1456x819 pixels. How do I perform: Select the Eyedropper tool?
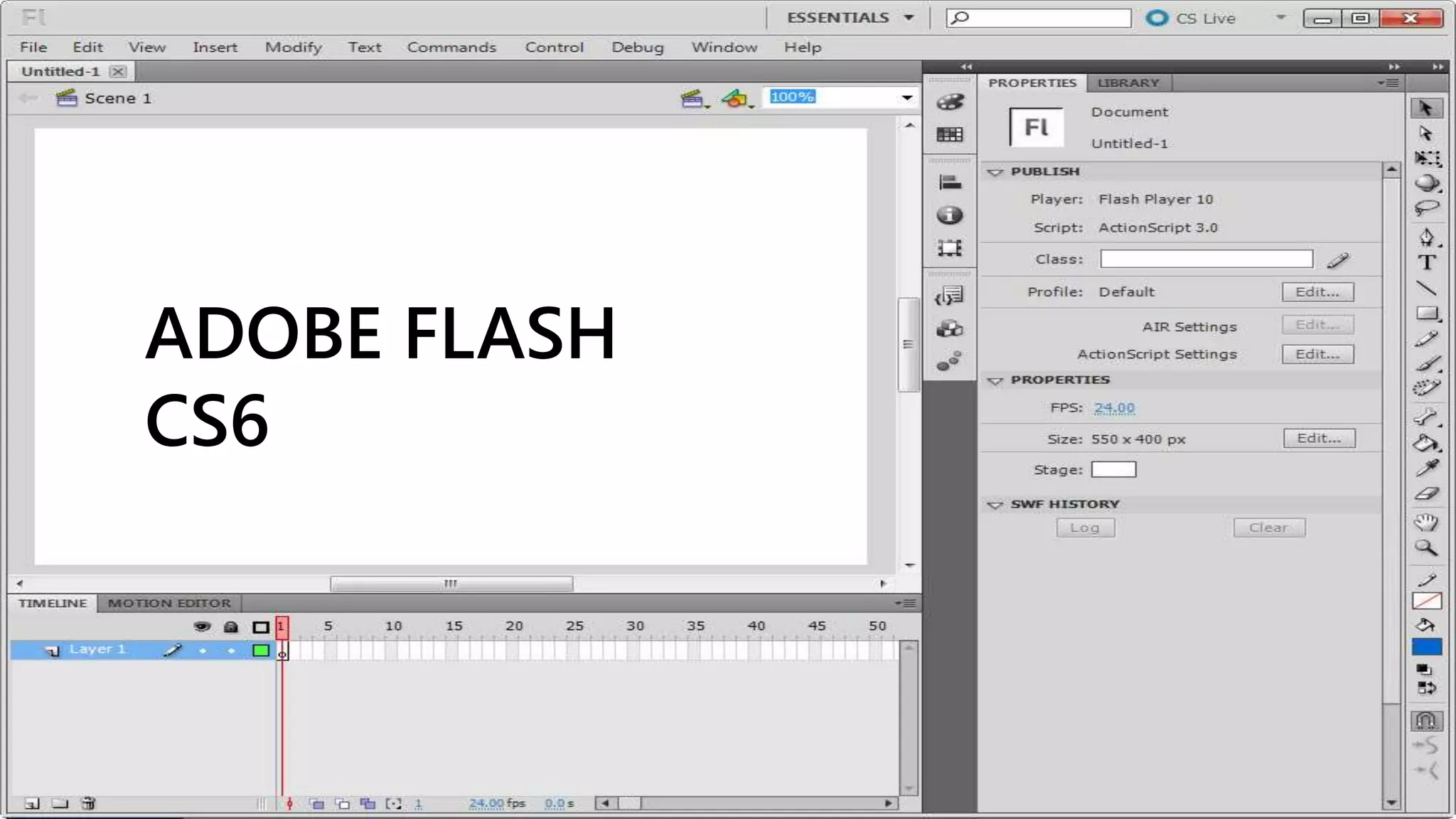[1426, 469]
